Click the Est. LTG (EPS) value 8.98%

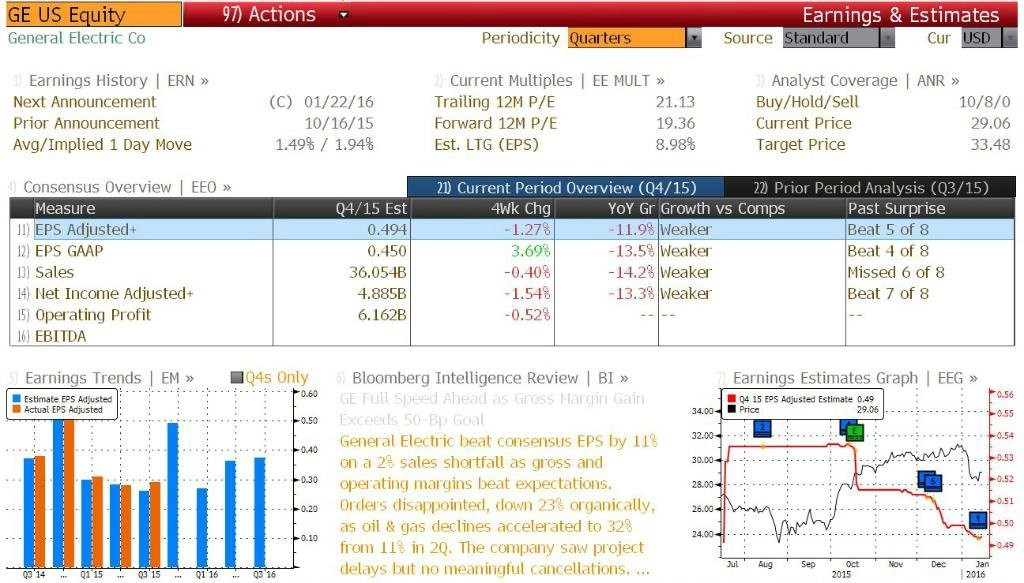point(675,144)
